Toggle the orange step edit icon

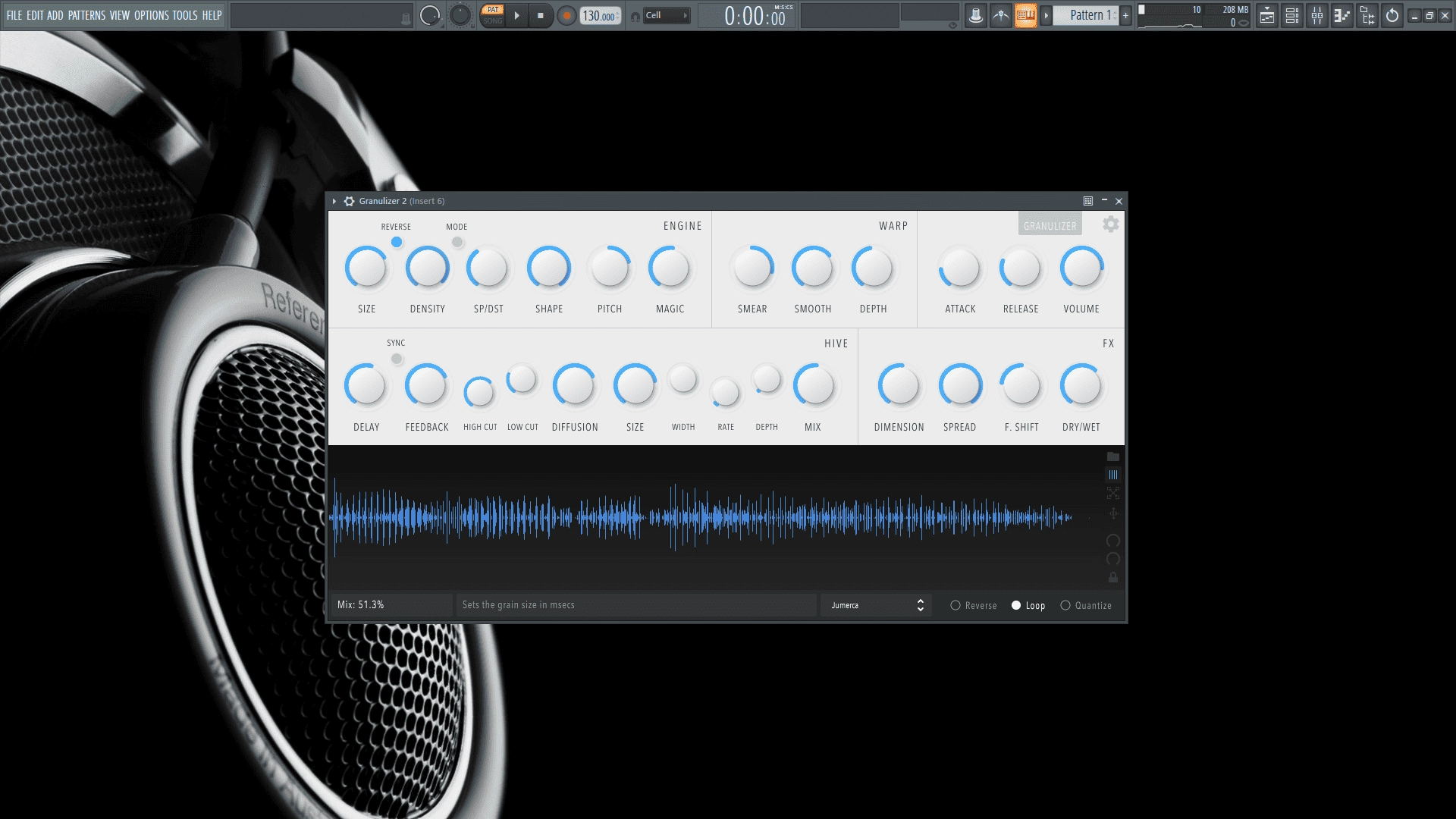click(1026, 15)
